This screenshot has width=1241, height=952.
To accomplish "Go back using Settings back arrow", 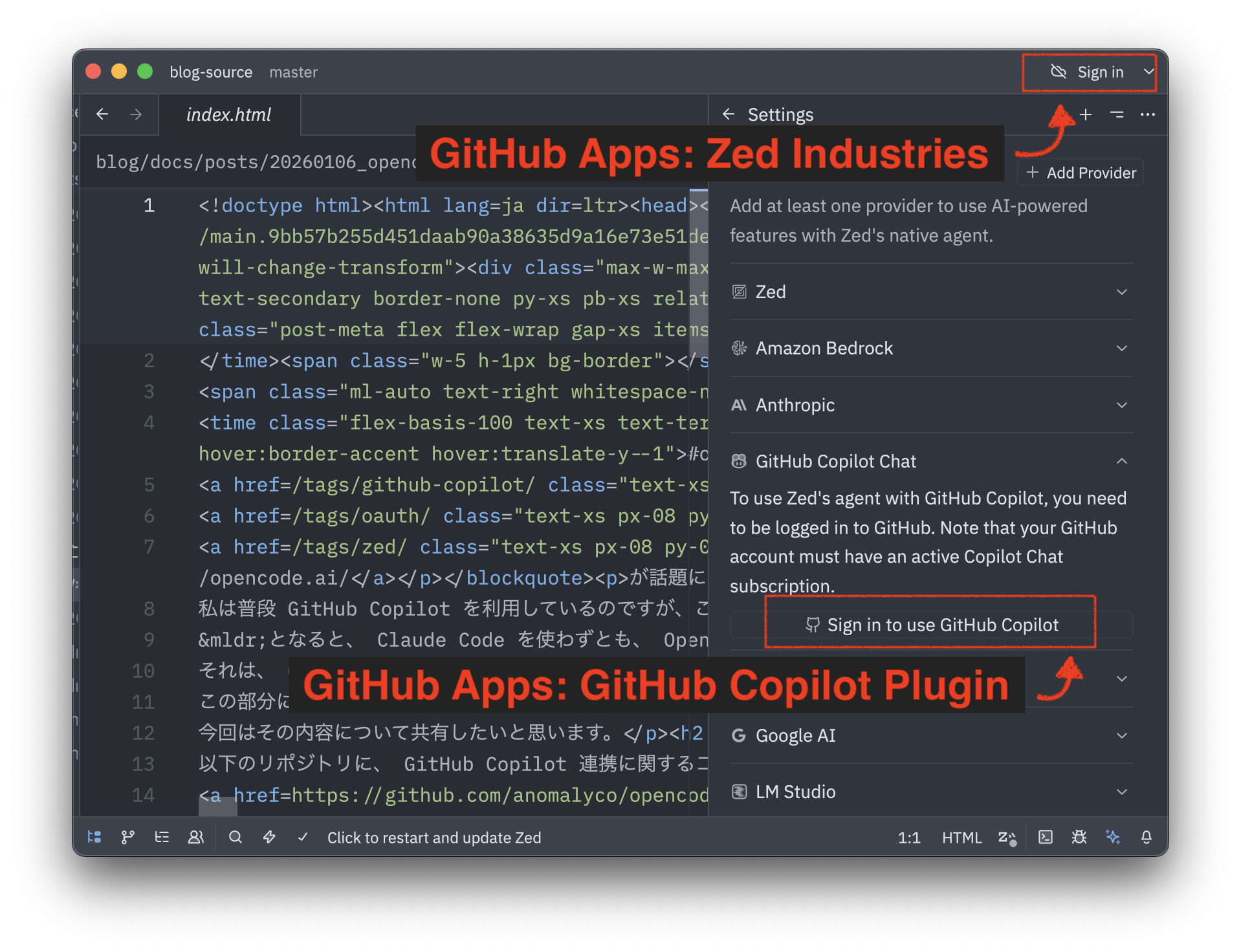I will pos(729,114).
